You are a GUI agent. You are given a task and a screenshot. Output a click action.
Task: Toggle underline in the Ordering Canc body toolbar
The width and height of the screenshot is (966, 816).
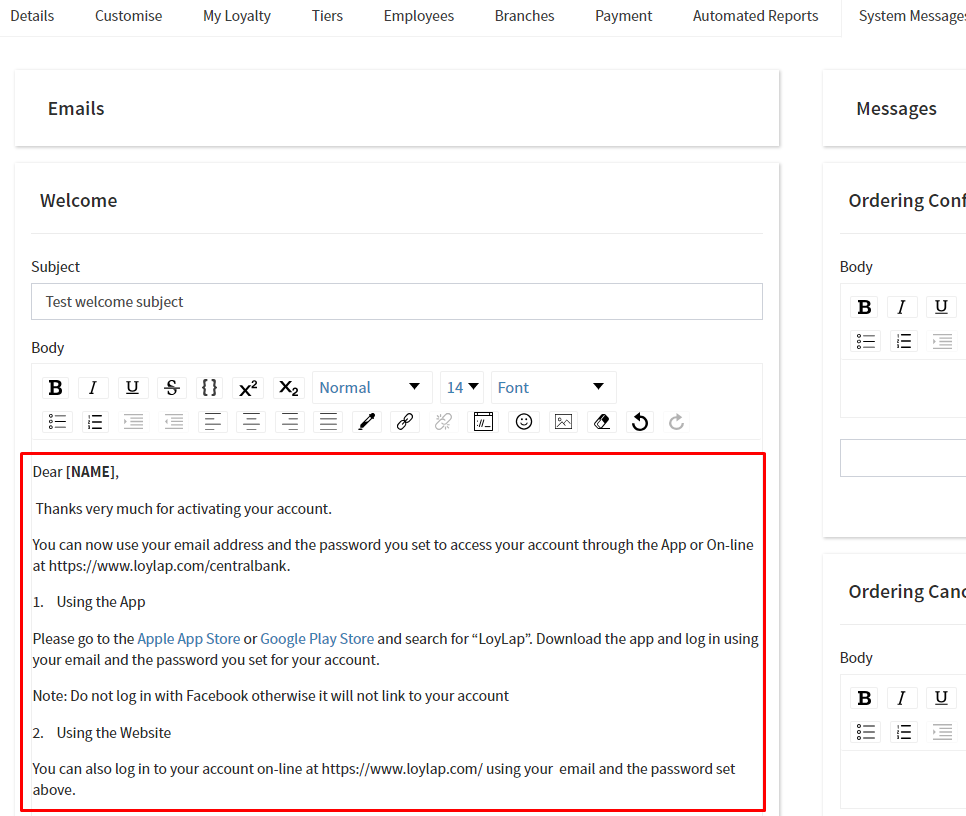tap(941, 698)
